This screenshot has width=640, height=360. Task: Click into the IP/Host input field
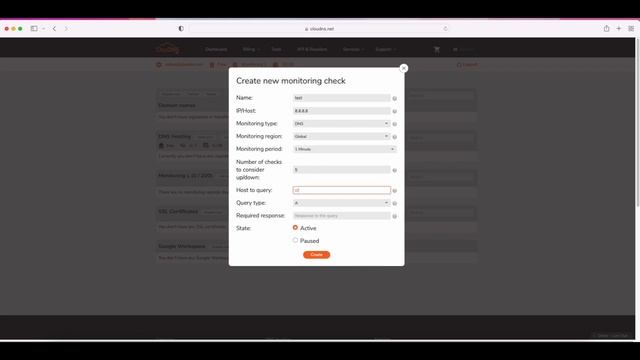point(341,111)
